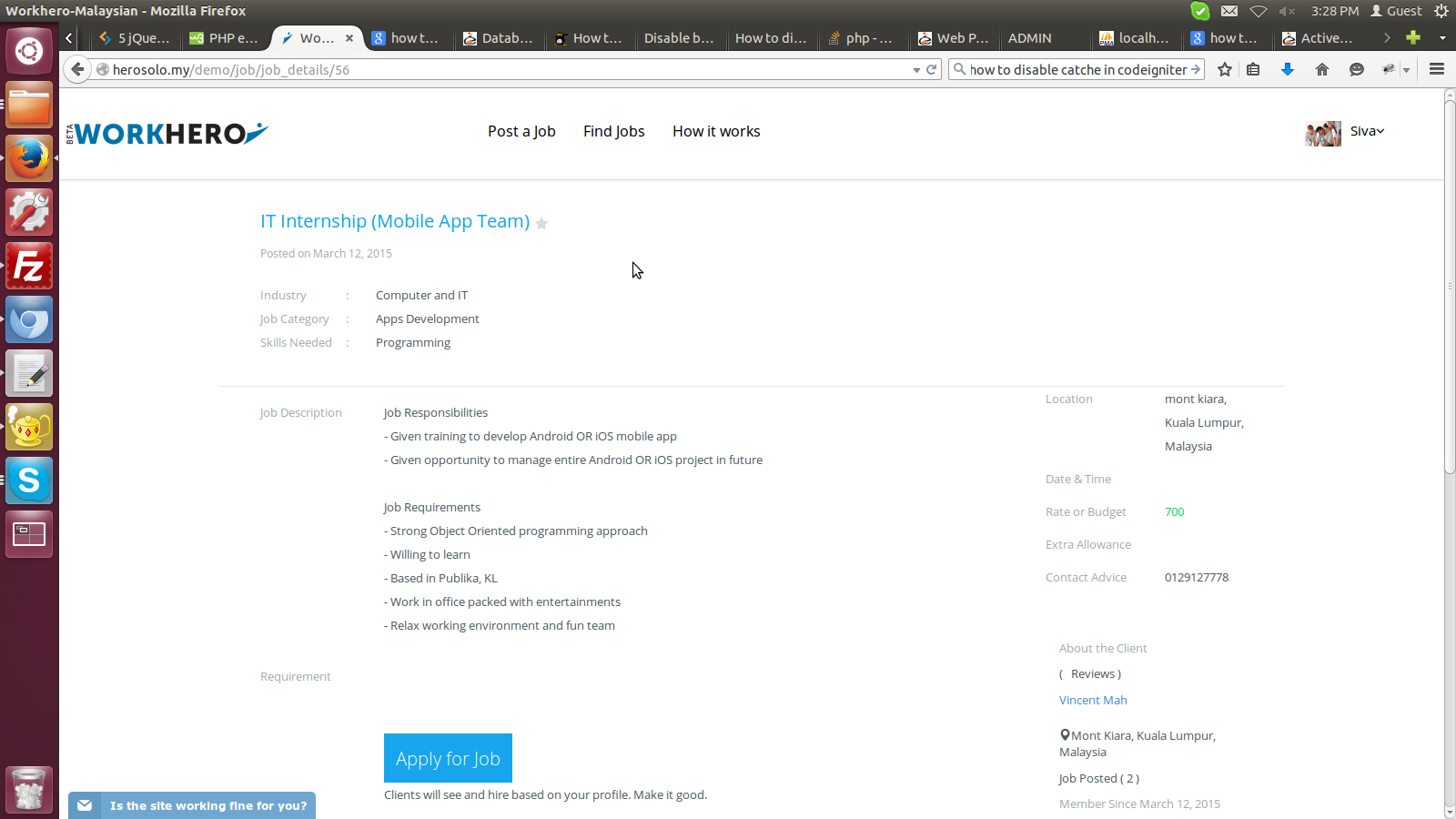This screenshot has height=819, width=1456.
Task: Show bookmarks list icon in toolbar
Action: [1253, 69]
